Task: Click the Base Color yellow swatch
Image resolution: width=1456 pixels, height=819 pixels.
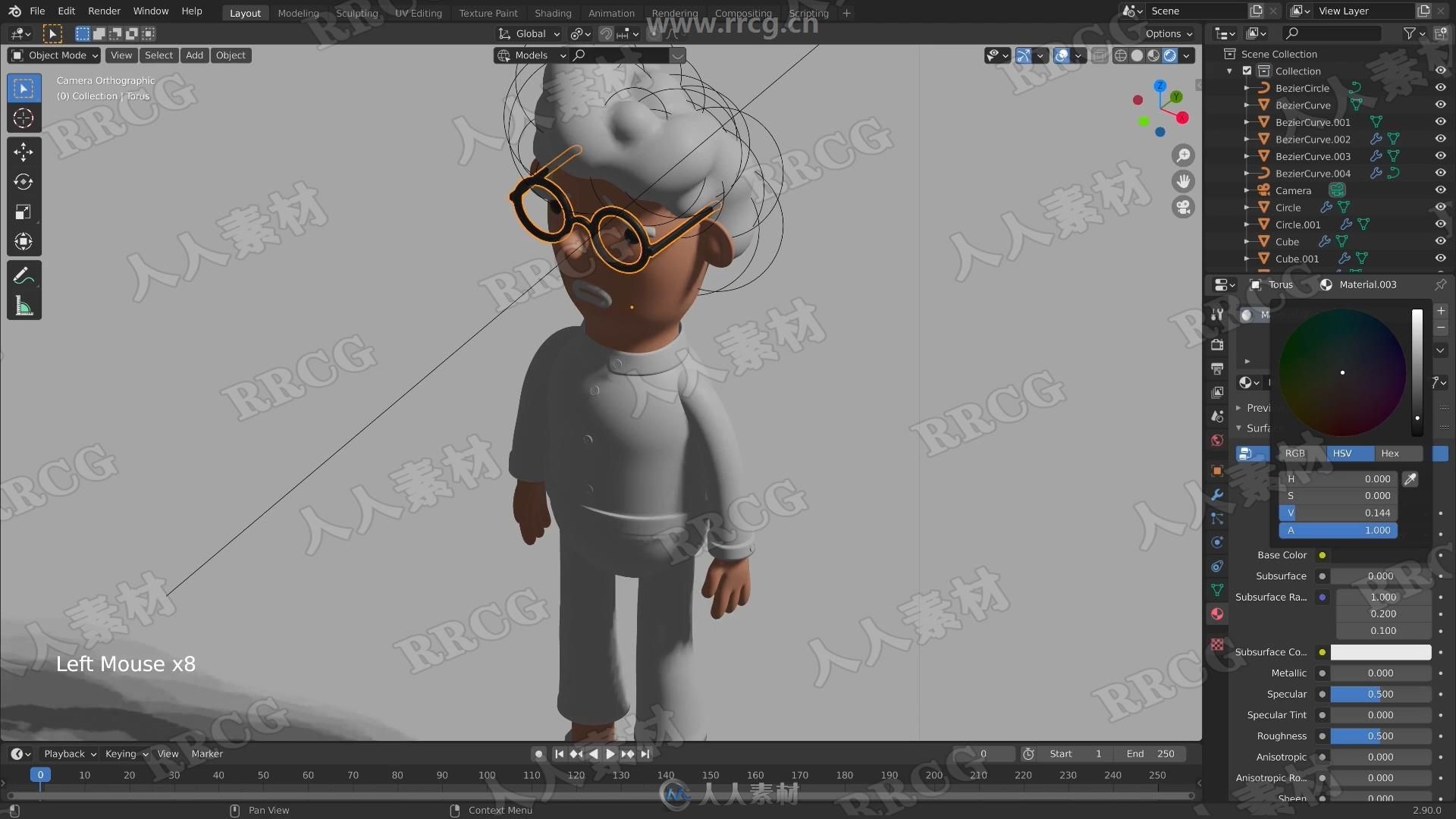Action: click(1322, 555)
